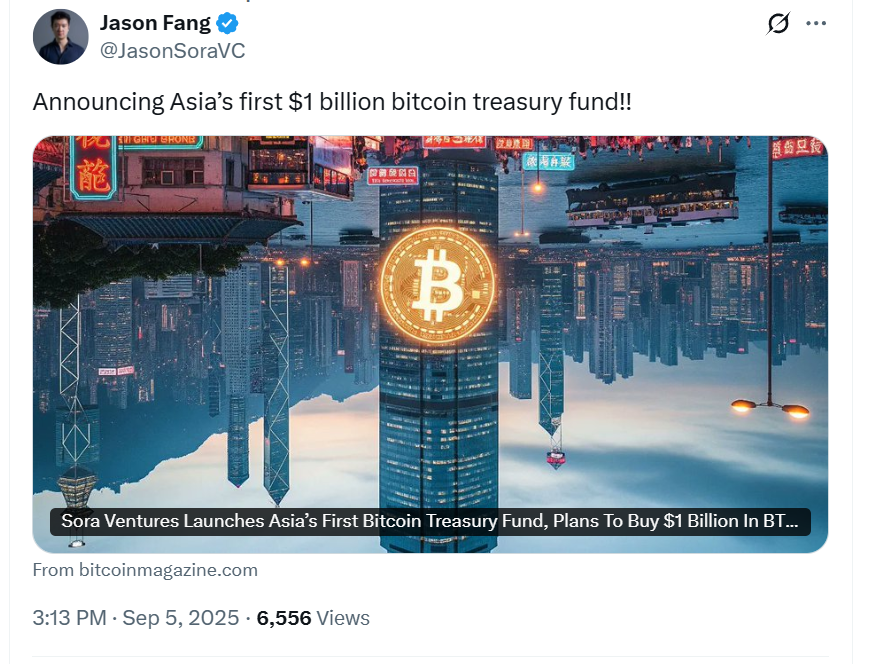Click the blue verified checkmark badge
This screenshot has width=872, height=664.
[227, 23]
